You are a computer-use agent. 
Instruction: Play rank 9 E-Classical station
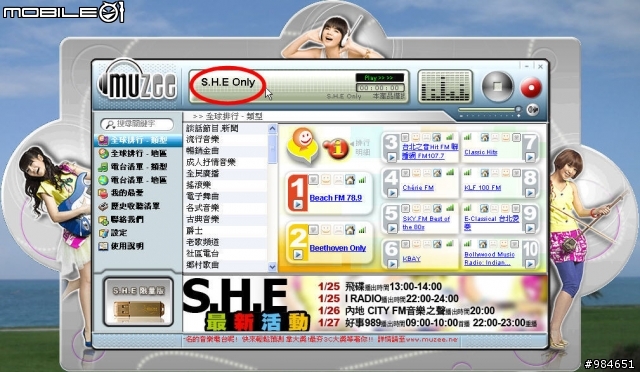pos(530,228)
